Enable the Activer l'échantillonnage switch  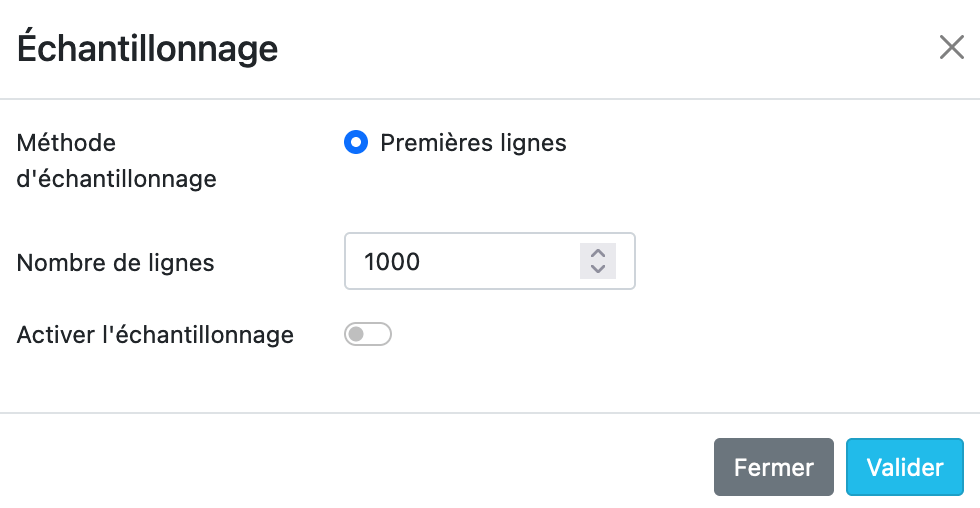point(367,334)
